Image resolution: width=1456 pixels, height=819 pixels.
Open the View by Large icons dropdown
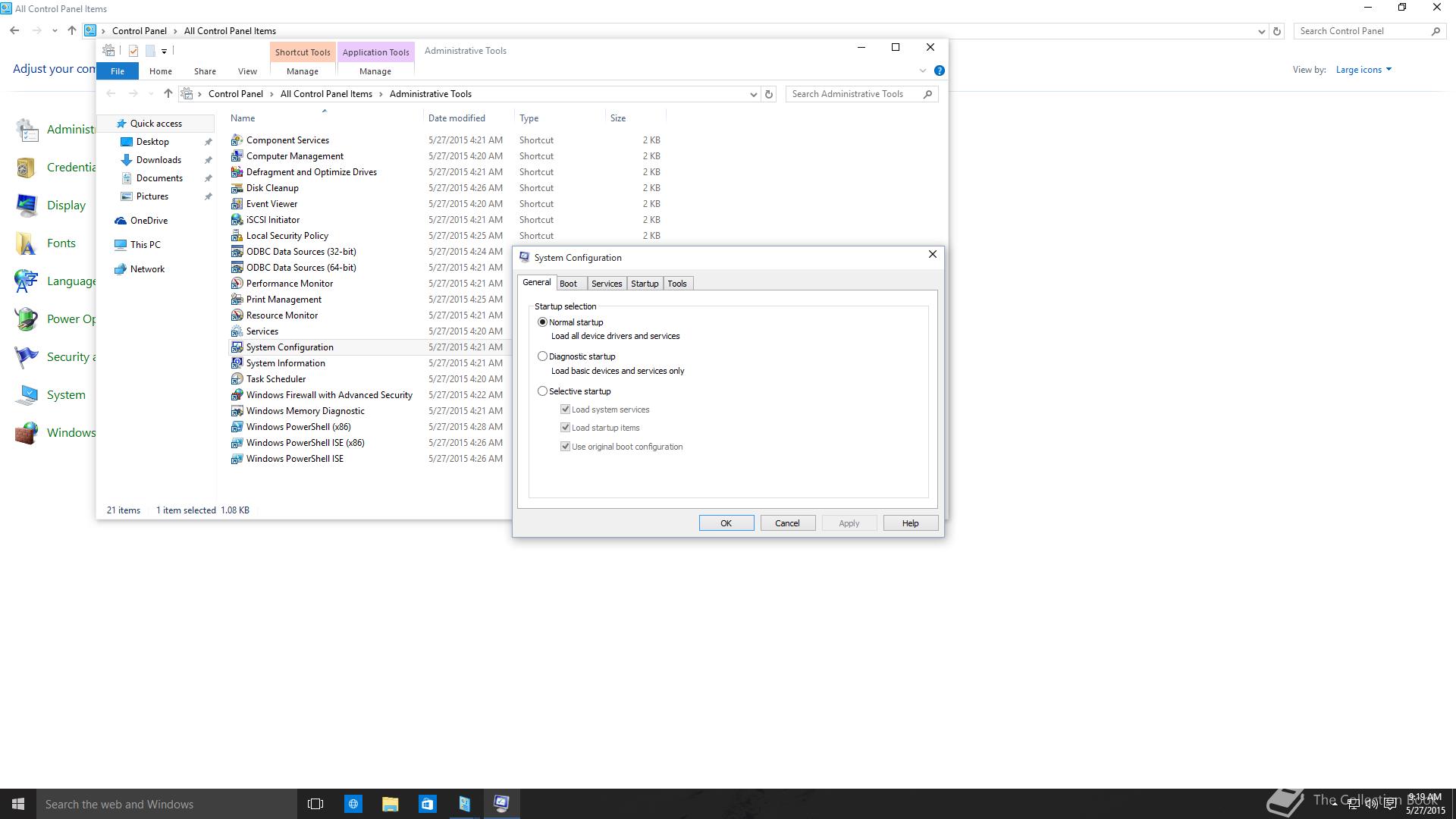(x=1363, y=70)
